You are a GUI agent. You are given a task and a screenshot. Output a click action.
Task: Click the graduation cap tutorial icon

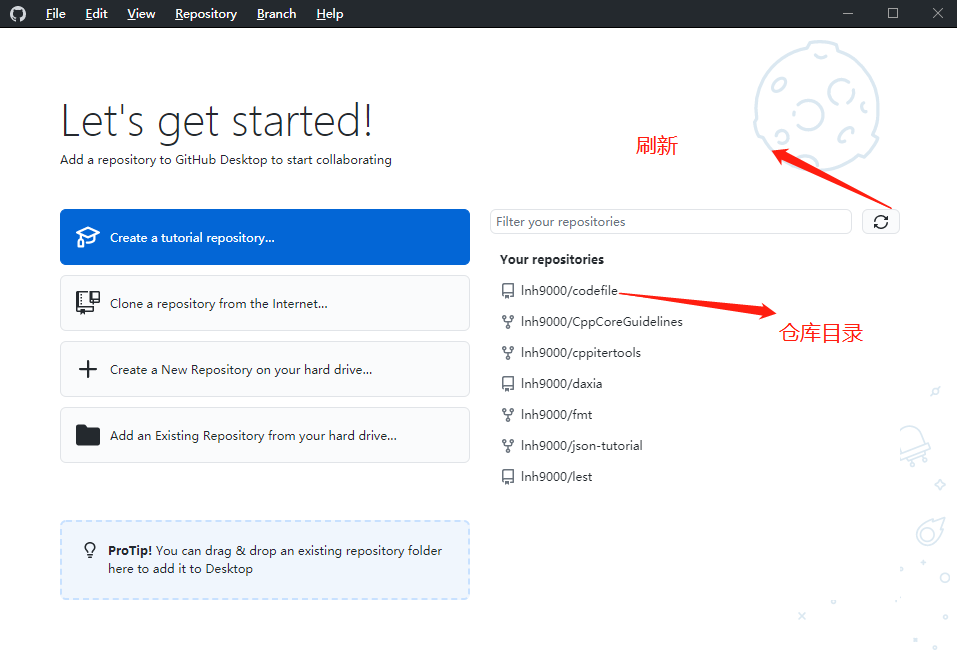point(87,237)
